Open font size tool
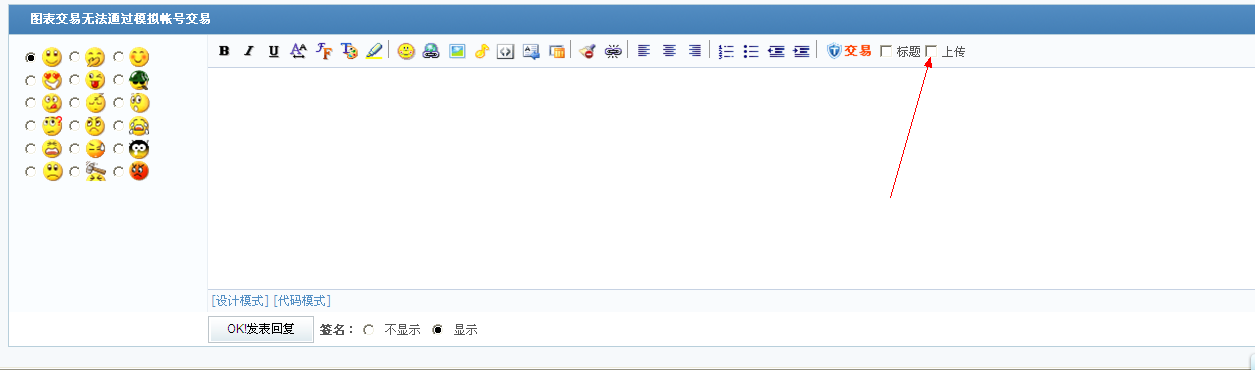1255x370 pixels. coord(298,51)
